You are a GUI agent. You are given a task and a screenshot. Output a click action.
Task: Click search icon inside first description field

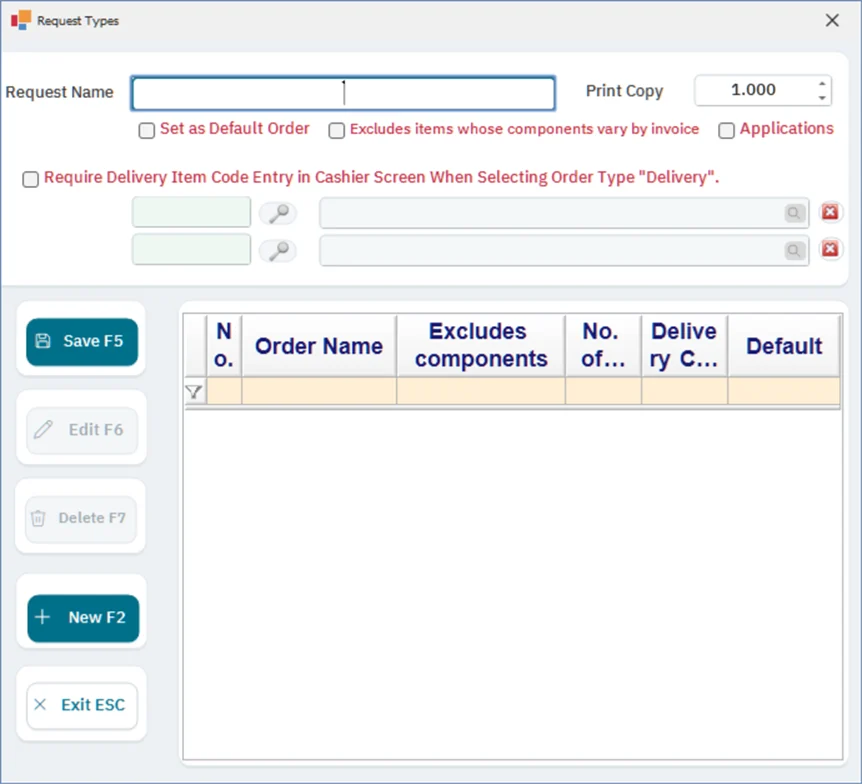coord(794,213)
